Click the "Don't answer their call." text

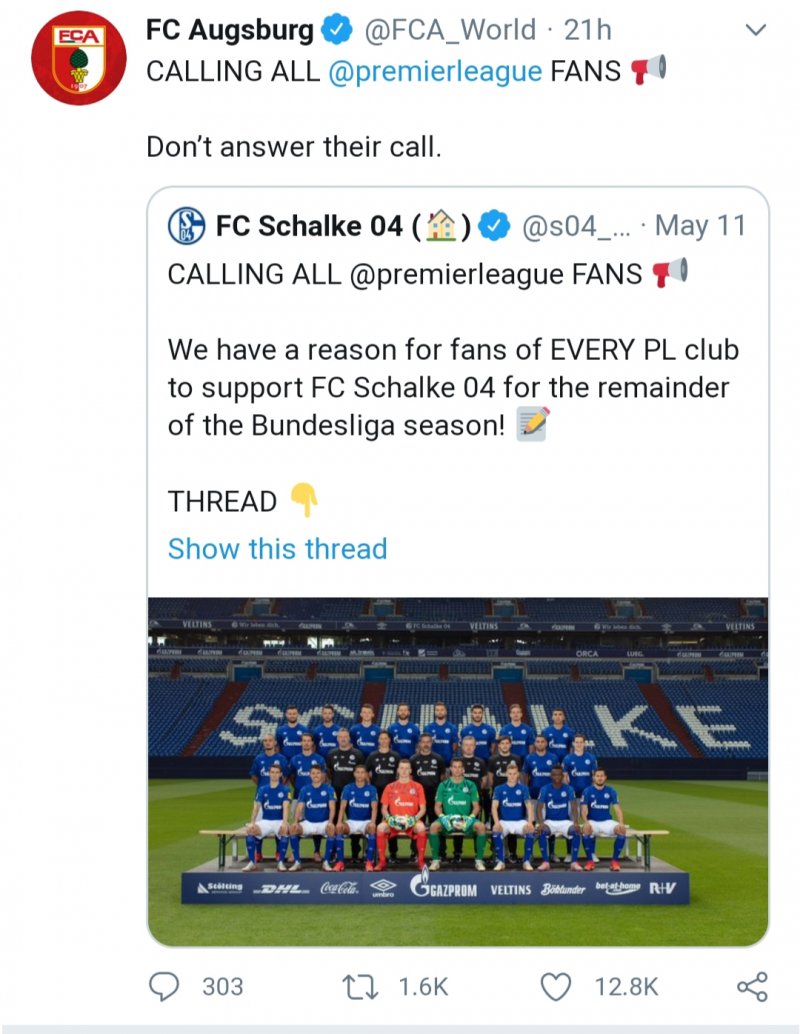pyautogui.click(x=293, y=146)
